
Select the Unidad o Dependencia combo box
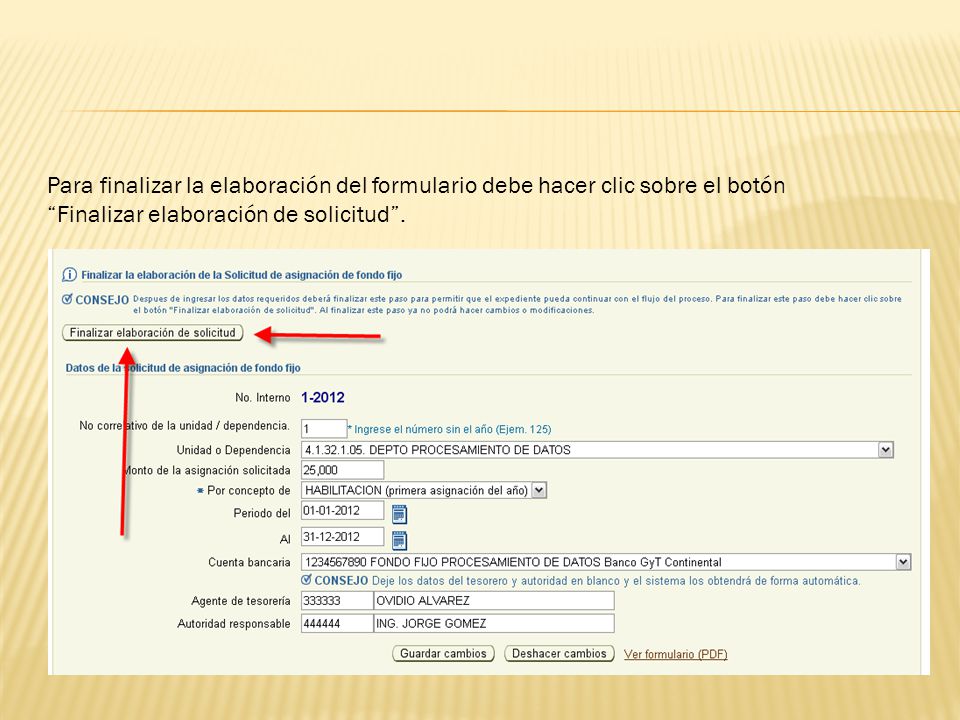tap(598, 450)
